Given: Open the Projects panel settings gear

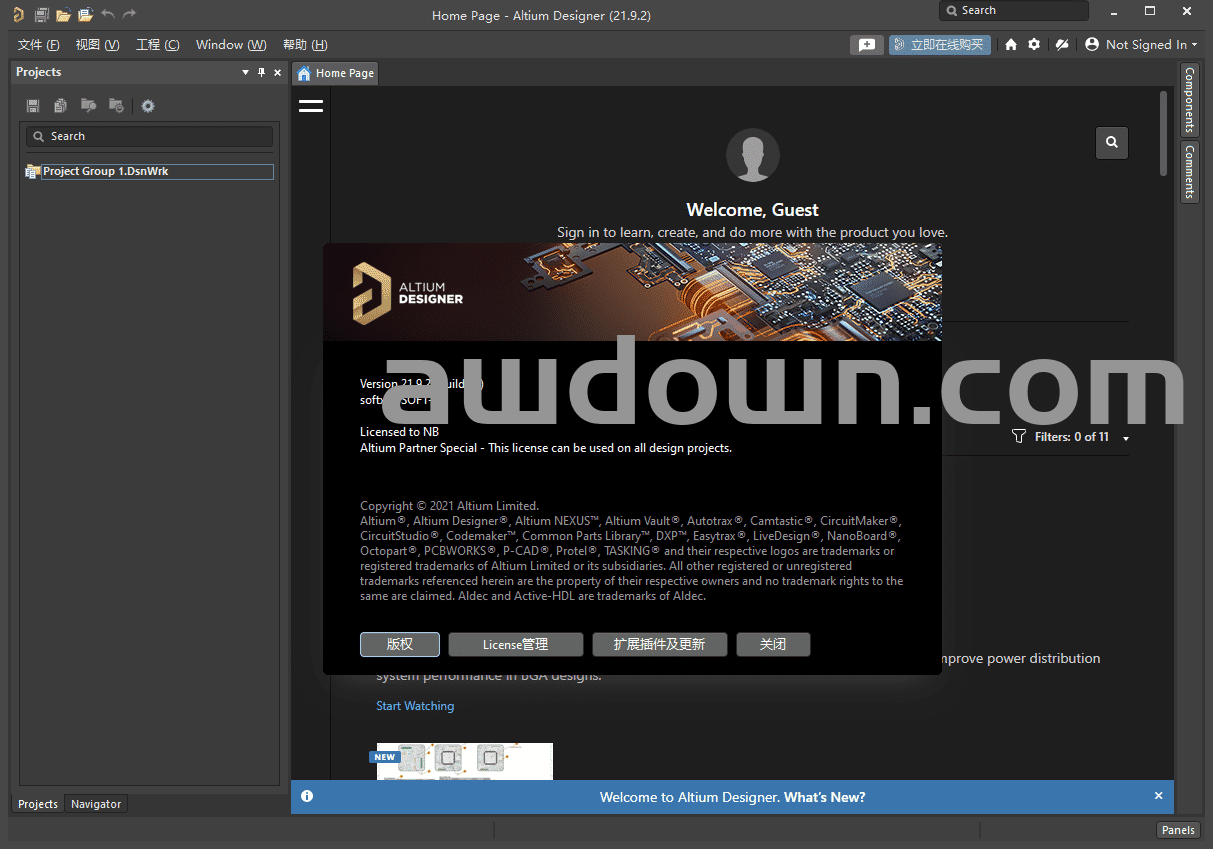Looking at the screenshot, I should pyautogui.click(x=148, y=106).
